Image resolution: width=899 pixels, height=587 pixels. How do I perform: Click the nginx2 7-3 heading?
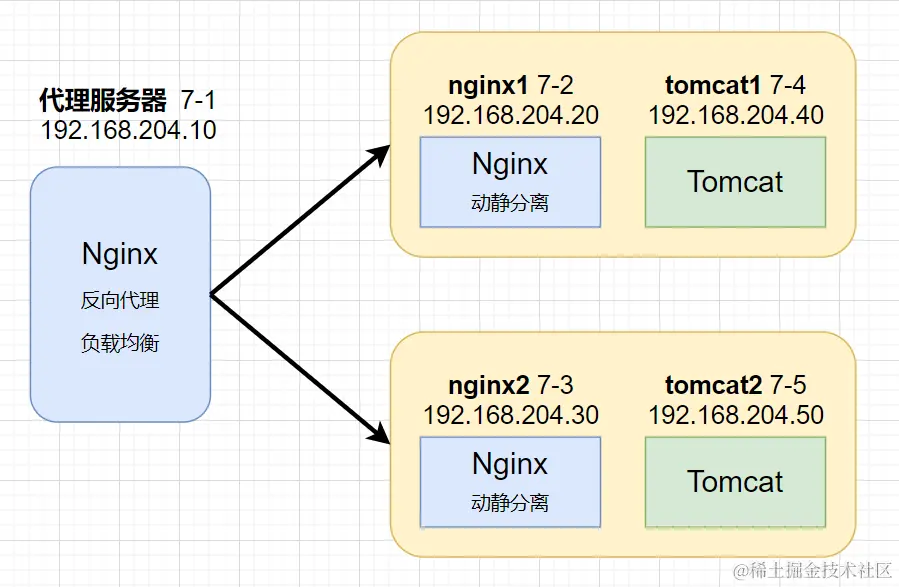pyautogui.click(x=510, y=386)
